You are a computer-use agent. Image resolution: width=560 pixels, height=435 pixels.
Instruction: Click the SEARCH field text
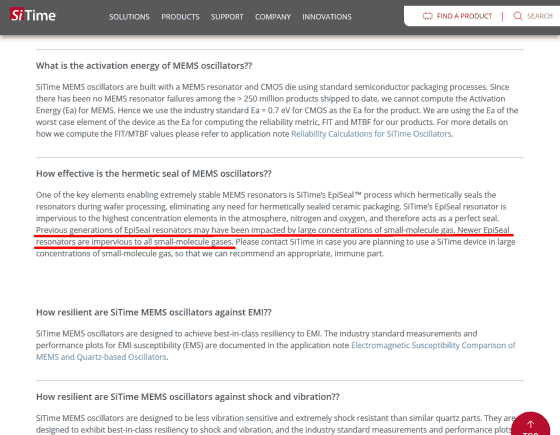540,16
